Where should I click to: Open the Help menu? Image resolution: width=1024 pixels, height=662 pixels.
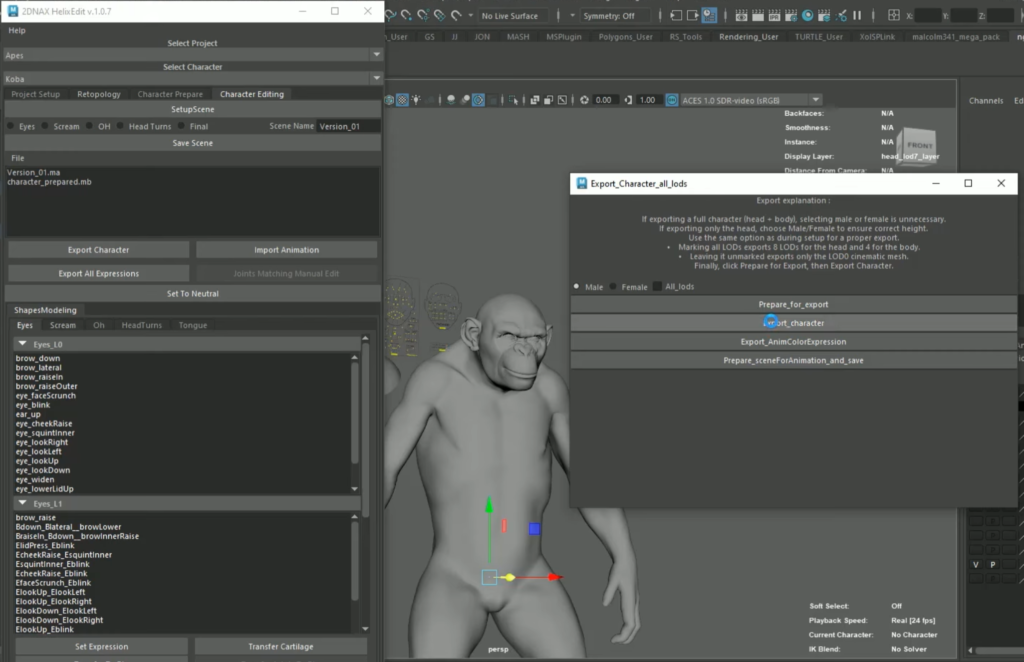tap(17, 31)
